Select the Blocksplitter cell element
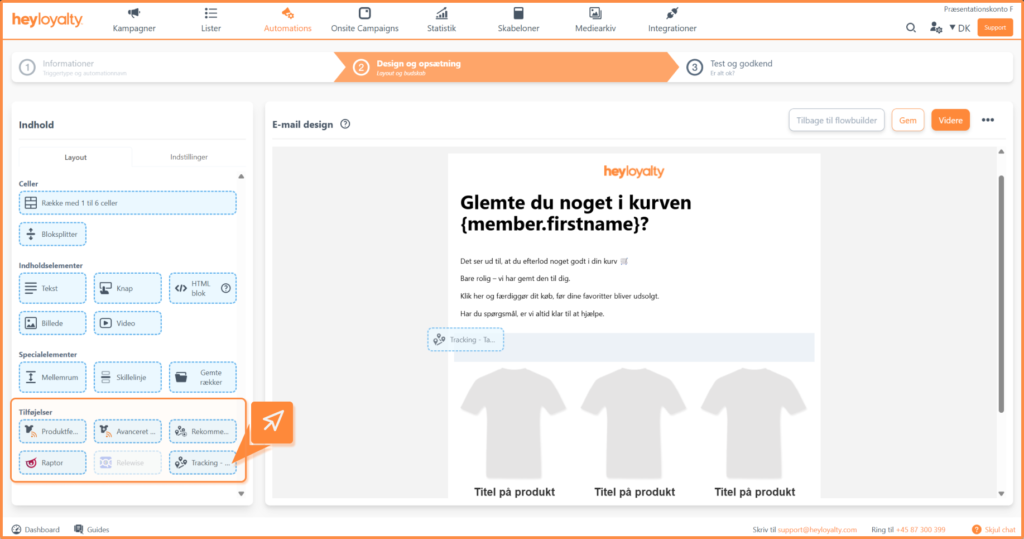Image resolution: width=1024 pixels, height=539 pixels. click(52, 234)
